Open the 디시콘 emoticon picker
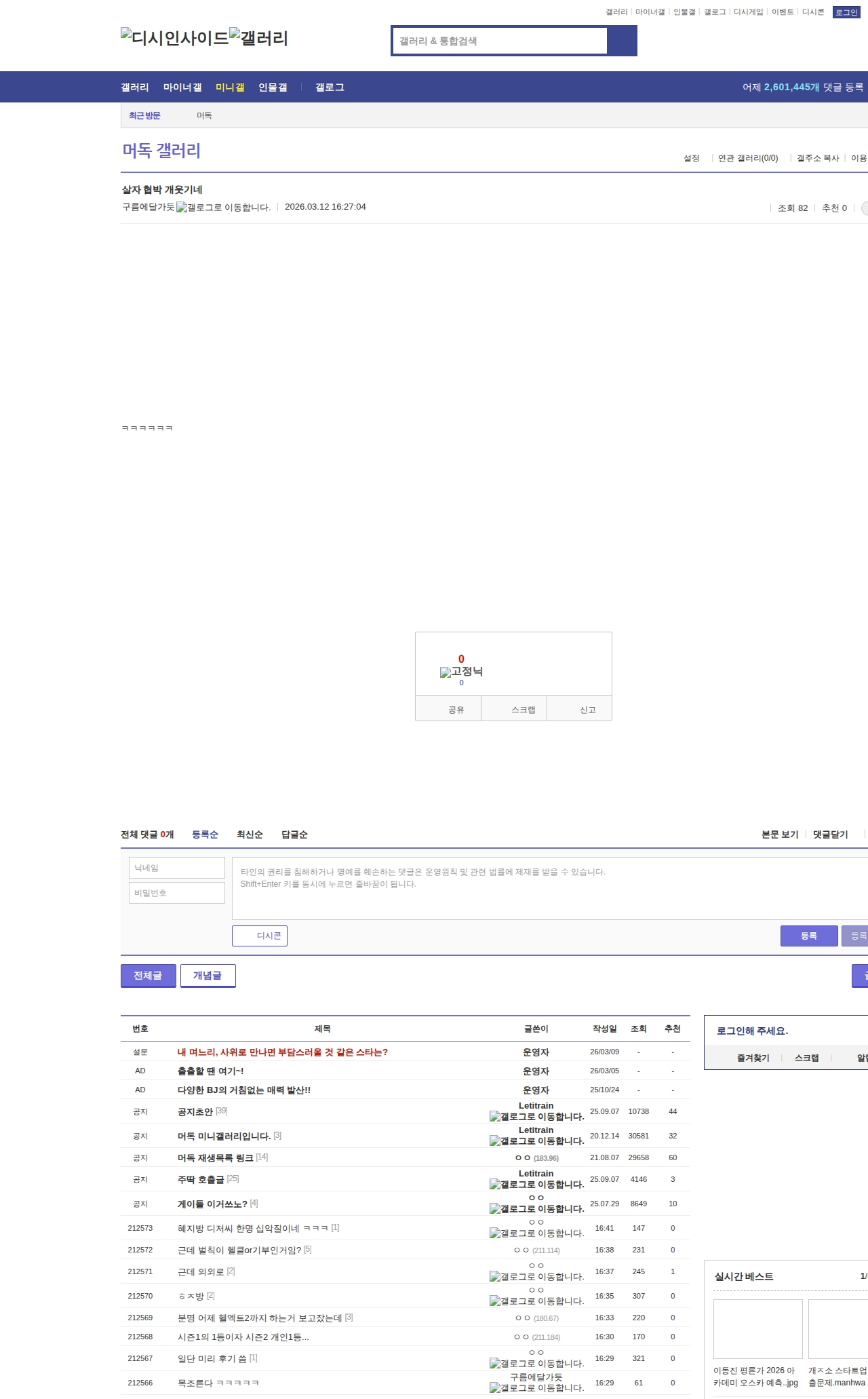Viewport: 868px width, 1399px height. [x=260, y=936]
